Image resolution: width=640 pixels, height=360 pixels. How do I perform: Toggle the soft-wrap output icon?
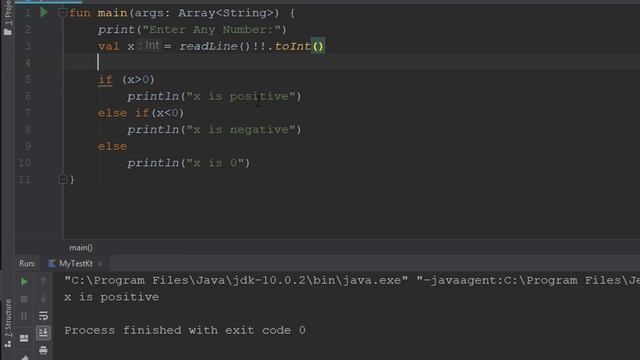pos(43,316)
